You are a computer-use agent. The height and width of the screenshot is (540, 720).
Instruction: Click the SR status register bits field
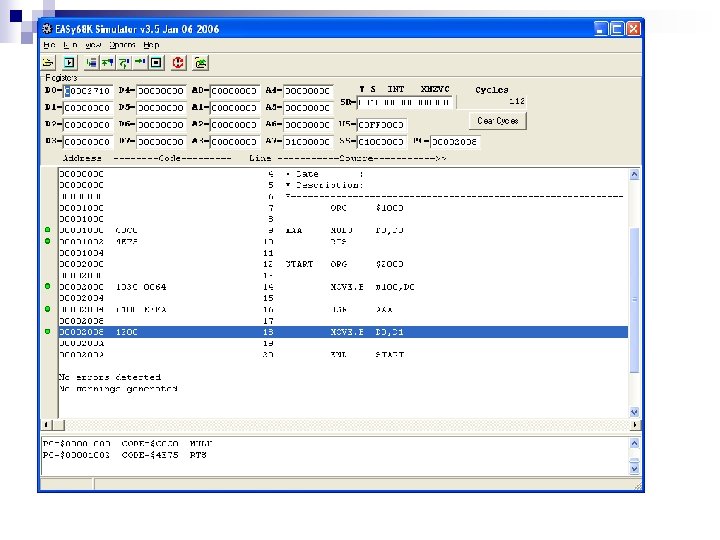pyautogui.click(x=405, y=102)
